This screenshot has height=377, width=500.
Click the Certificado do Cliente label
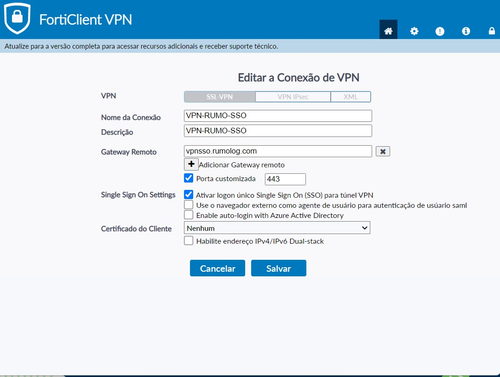(136, 229)
